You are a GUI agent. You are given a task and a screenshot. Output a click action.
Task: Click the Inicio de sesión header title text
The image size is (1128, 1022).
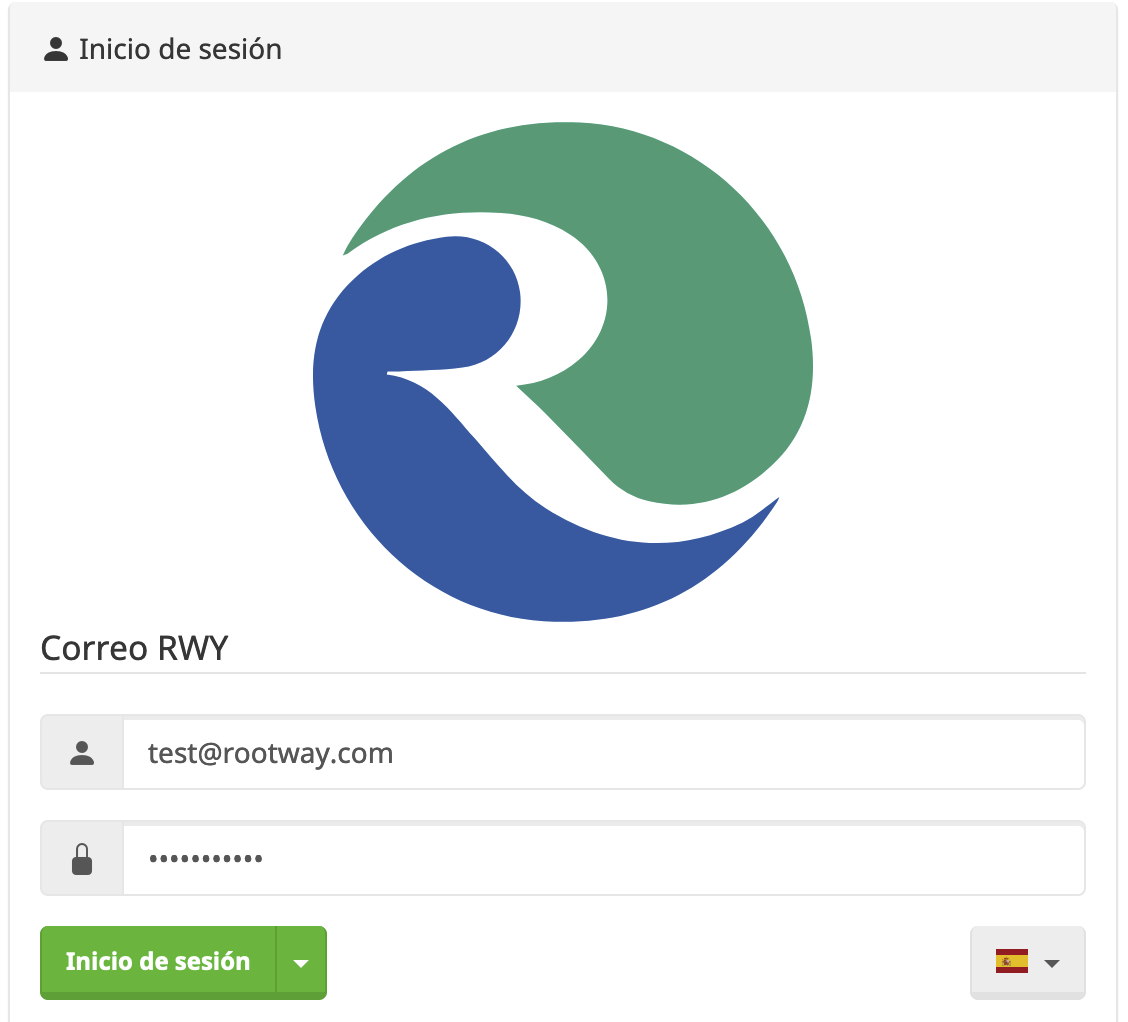(181, 50)
